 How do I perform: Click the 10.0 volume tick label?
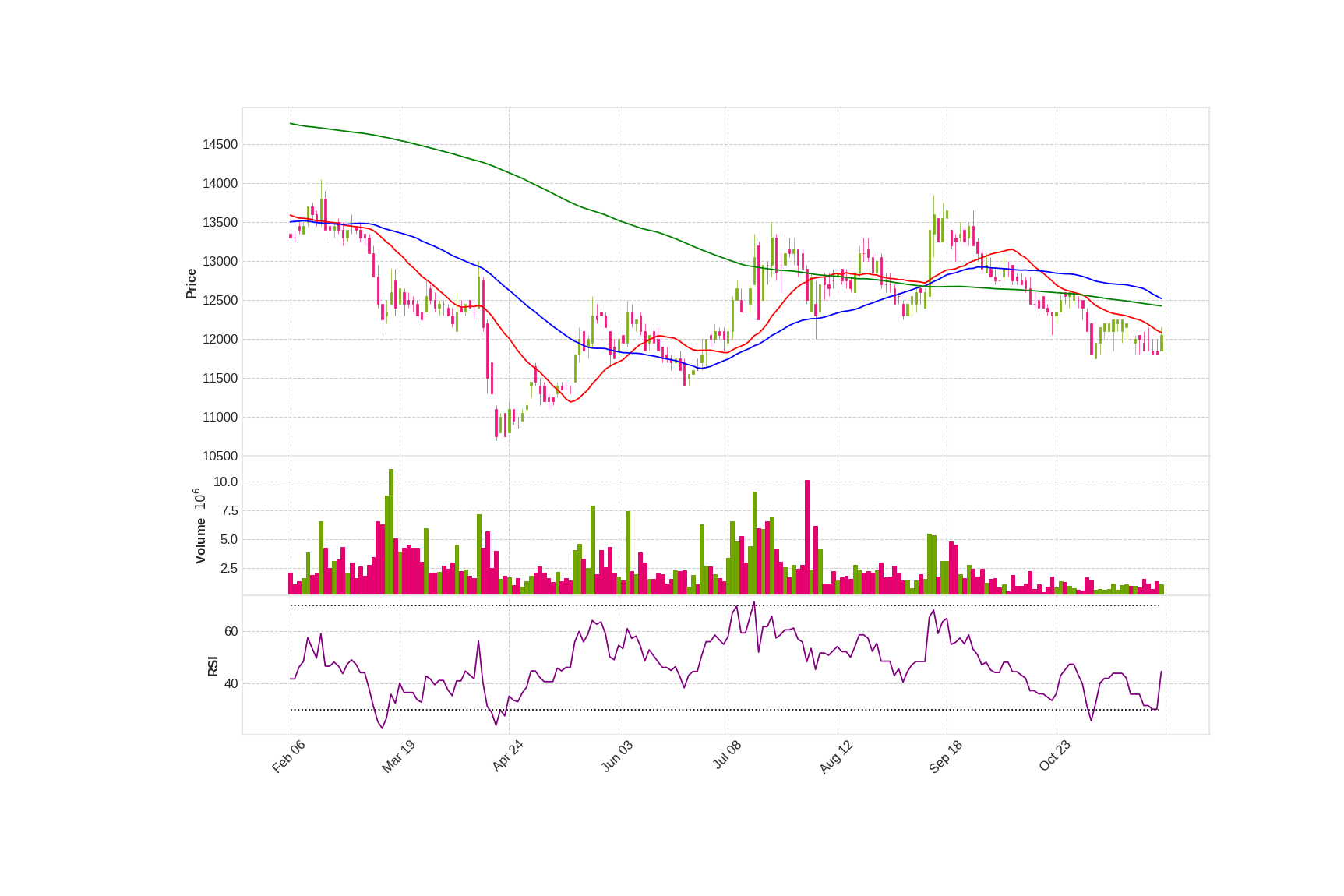tap(225, 482)
